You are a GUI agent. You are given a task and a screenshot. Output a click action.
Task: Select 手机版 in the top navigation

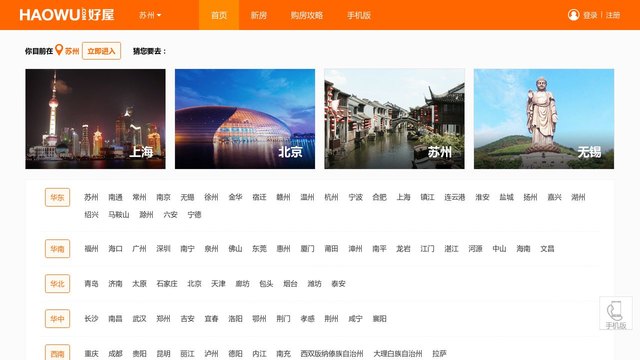(x=359, y=15)
